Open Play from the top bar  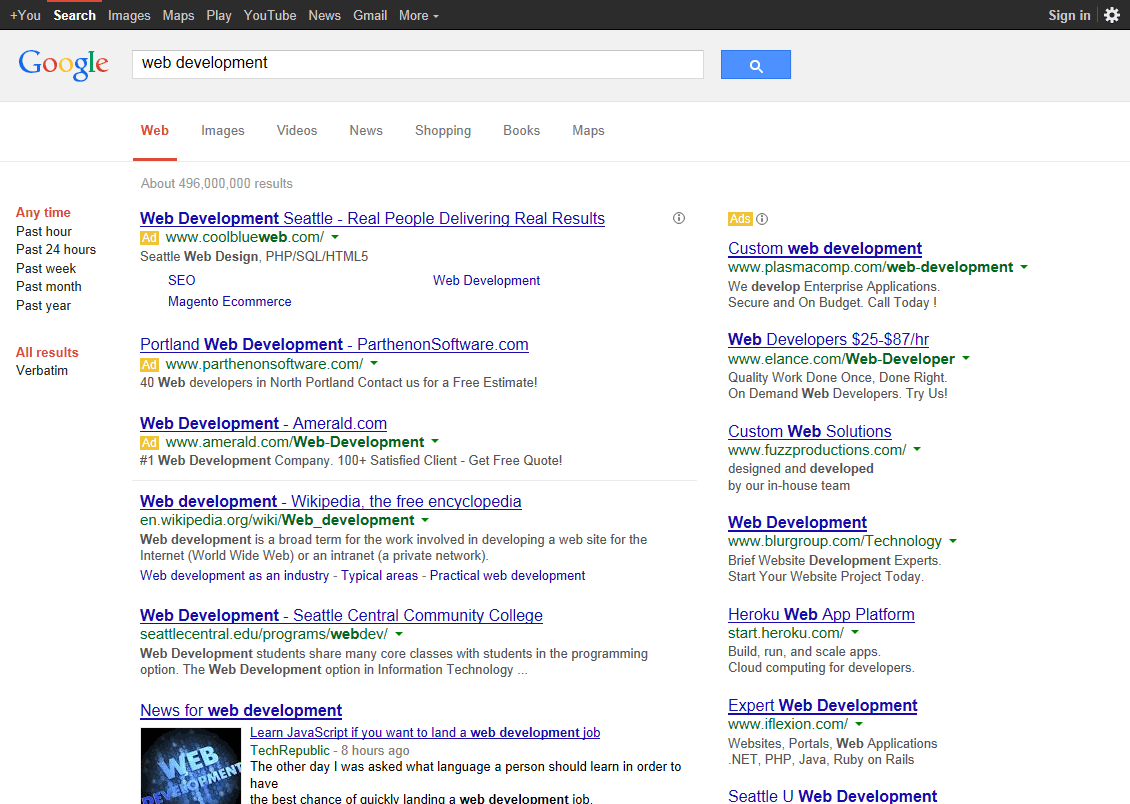pyautogui.click(x=218, y=15)
